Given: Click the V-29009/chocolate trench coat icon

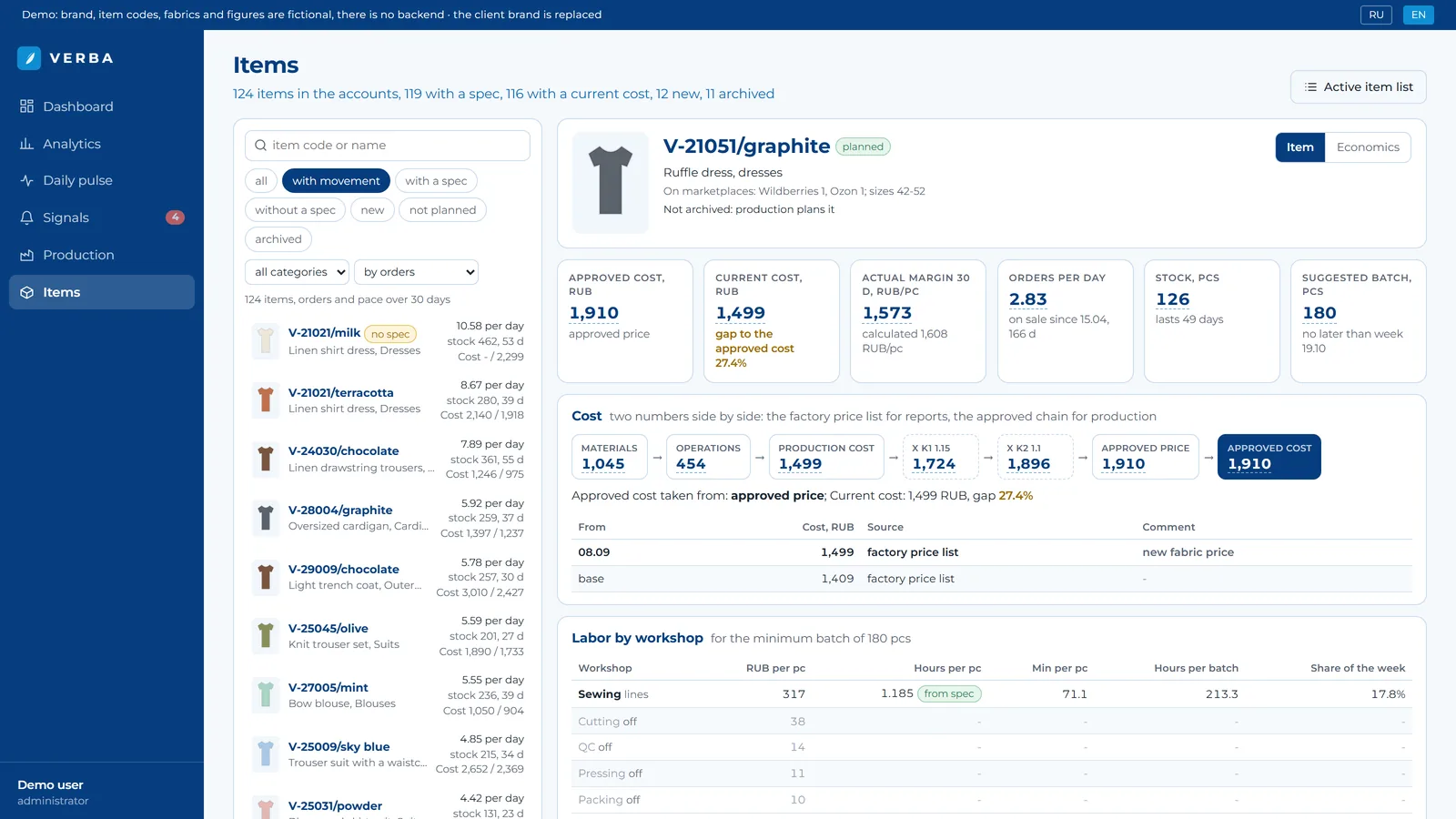Looking at the screenshot, I should tap(265, 577).
